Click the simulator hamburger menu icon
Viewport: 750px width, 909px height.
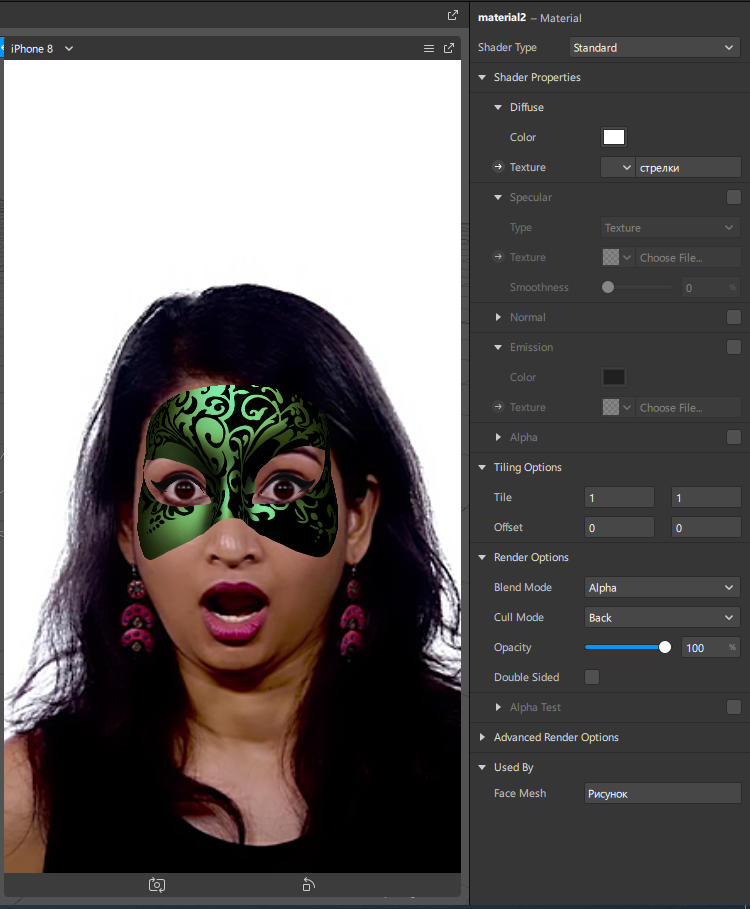pyautogui.click(x=429, y=48)
